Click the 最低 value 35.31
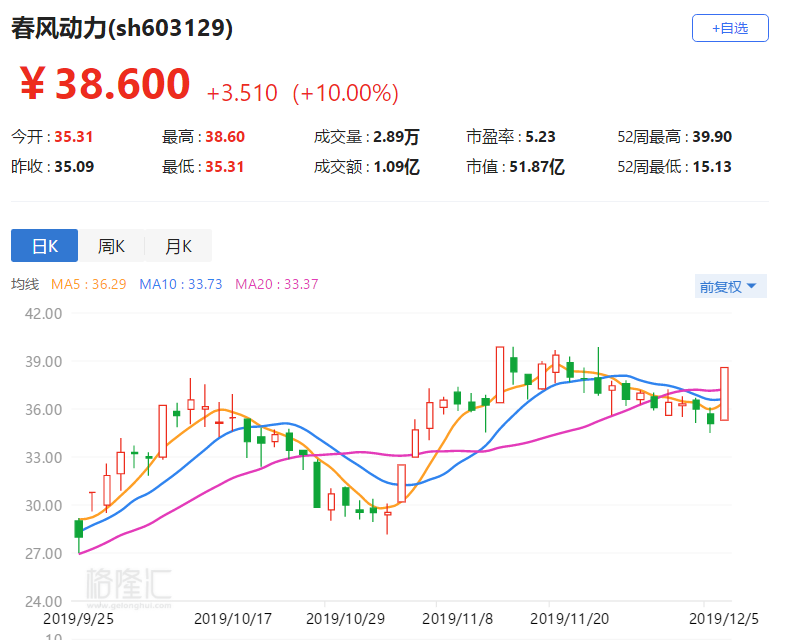This screenshot has width=791, height=640. [x=224, y=167]
